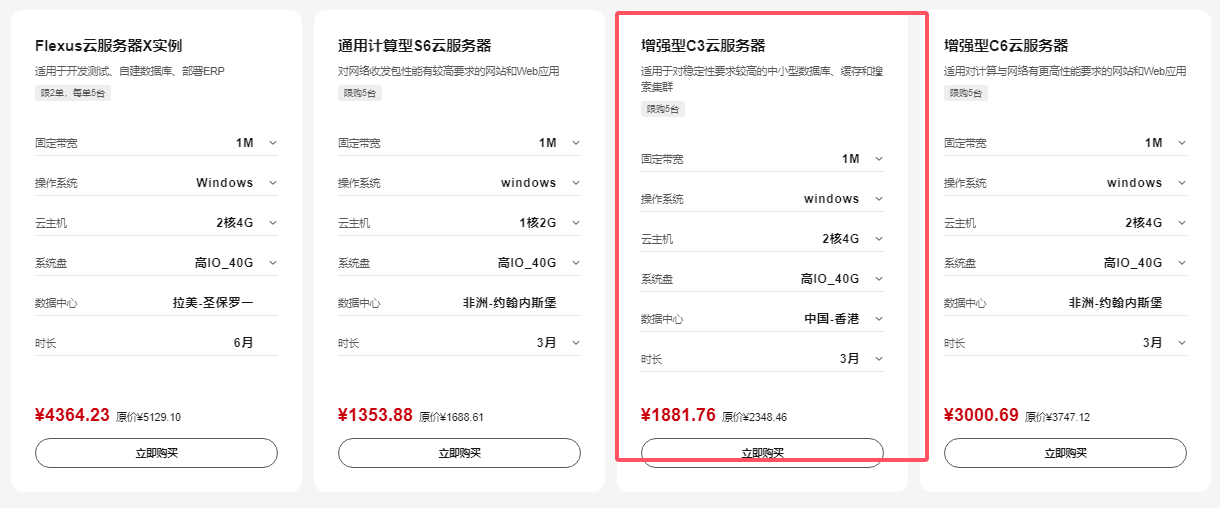
Task: Open duration 3月 dropdown in C6 card
Action: tap(1065, 343)
